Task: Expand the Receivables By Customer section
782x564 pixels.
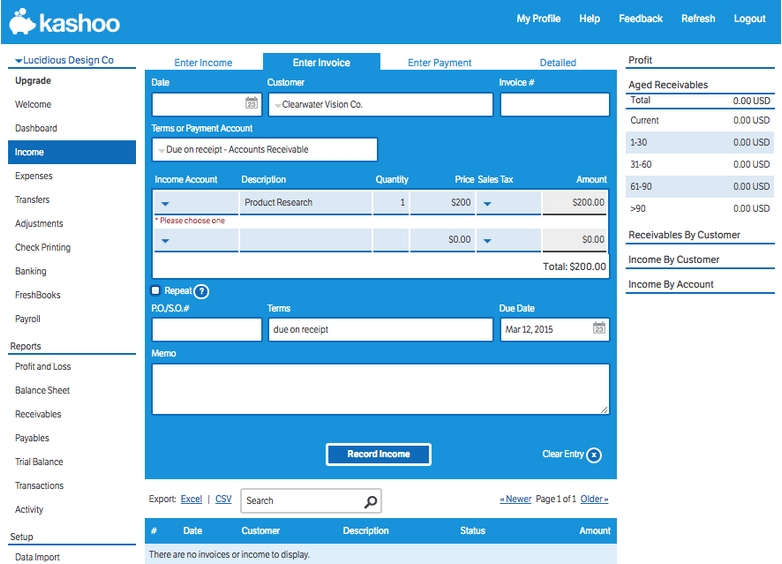Action: tap(684, 235)
